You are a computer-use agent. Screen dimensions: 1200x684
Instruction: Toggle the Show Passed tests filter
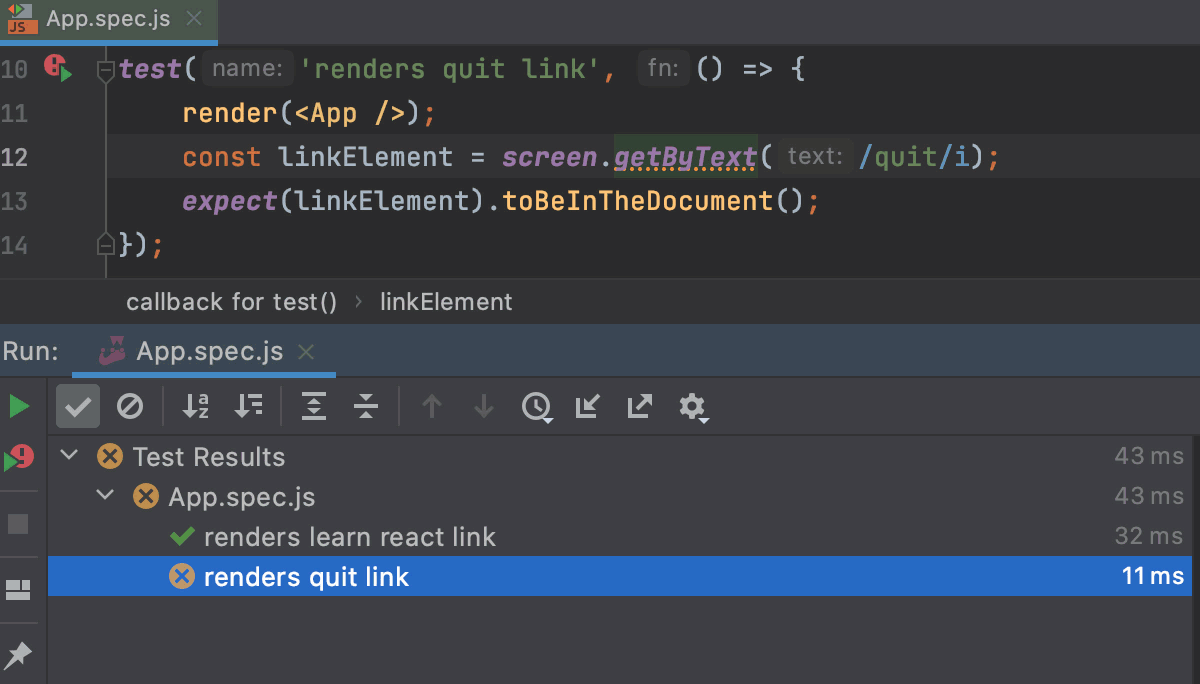tap(78, 406)
